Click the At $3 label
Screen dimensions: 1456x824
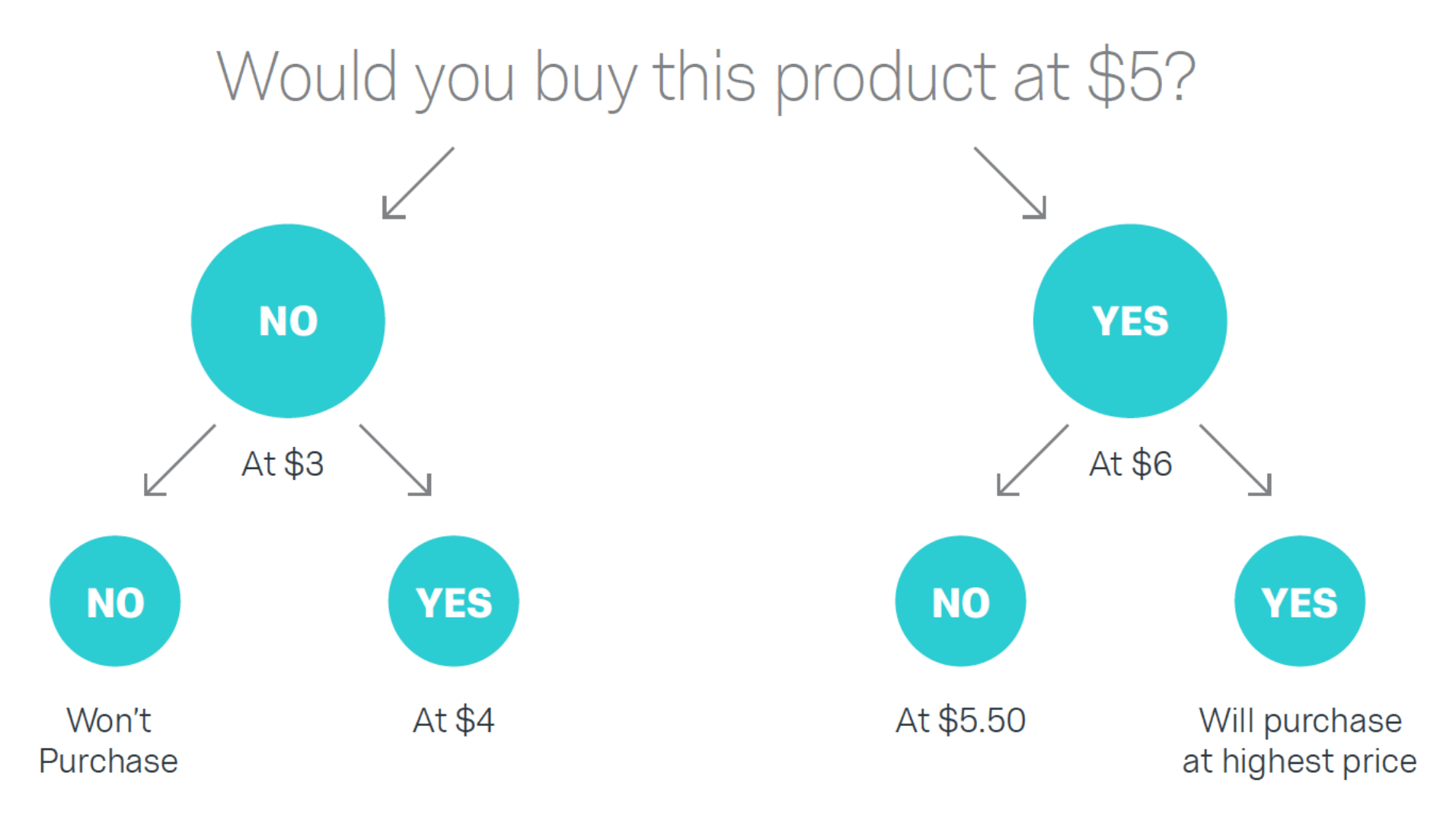(x=283, y=463)
